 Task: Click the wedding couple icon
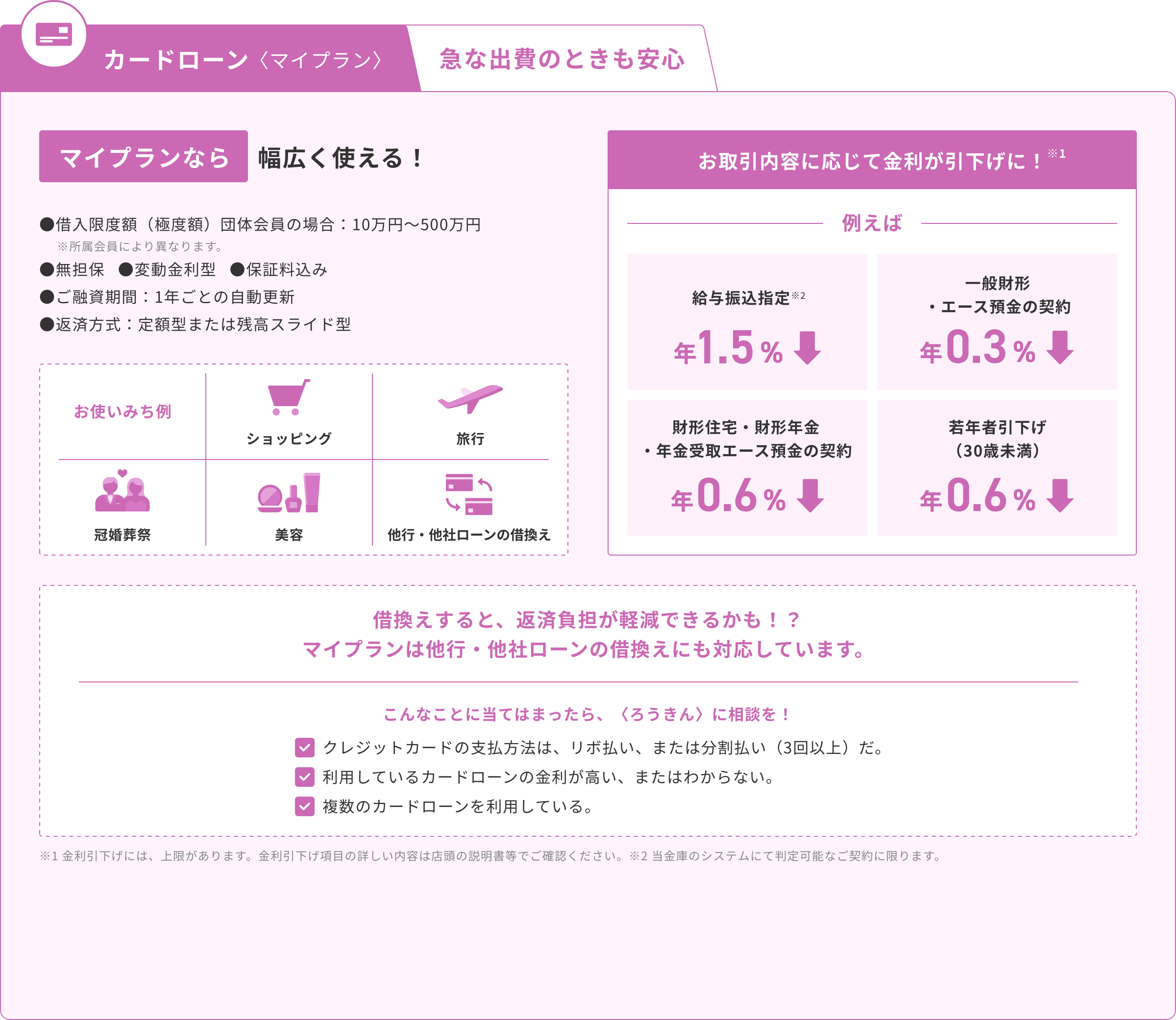122,492
